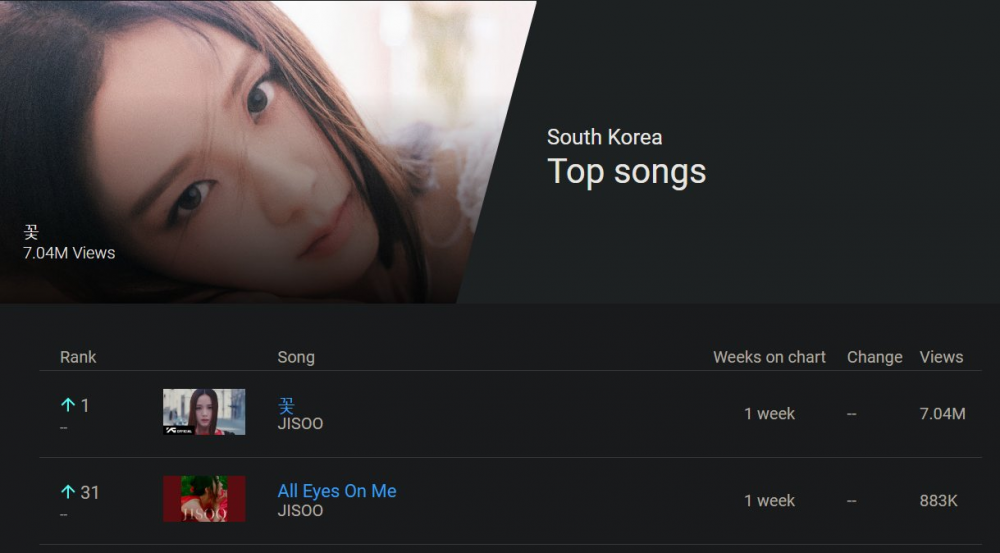Screen dimensions: 1000x553
Task: Click the hero banner artist image
Action: [255, 151]
